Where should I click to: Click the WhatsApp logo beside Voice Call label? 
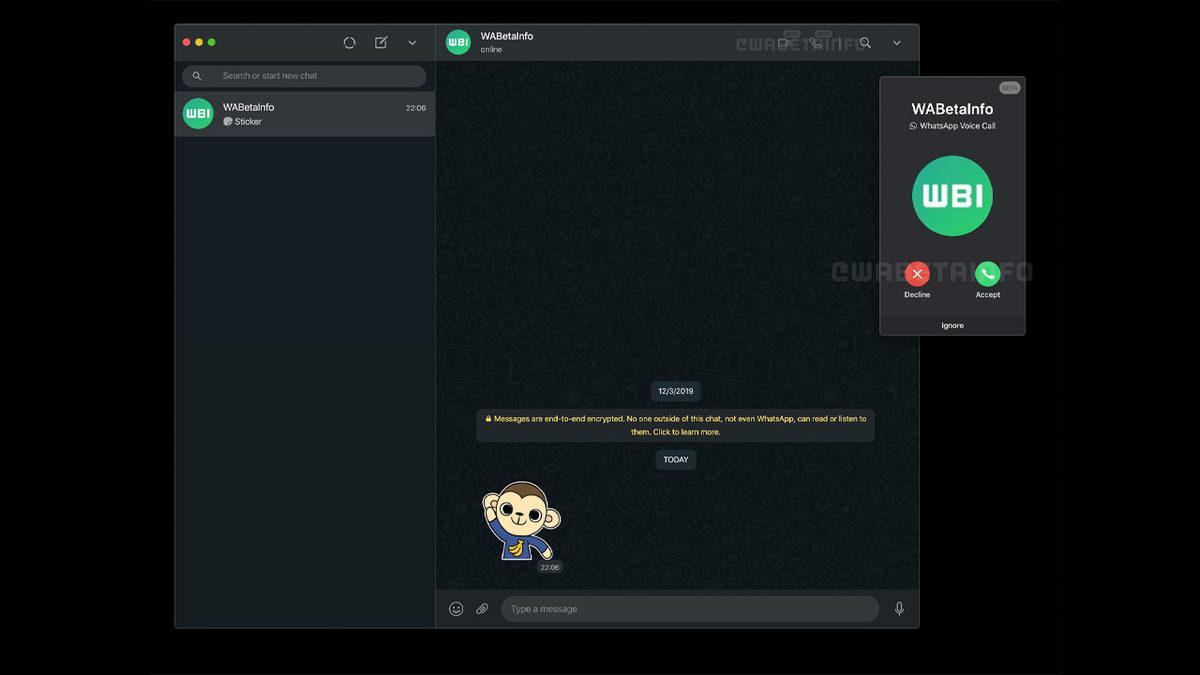pos(913,125)
